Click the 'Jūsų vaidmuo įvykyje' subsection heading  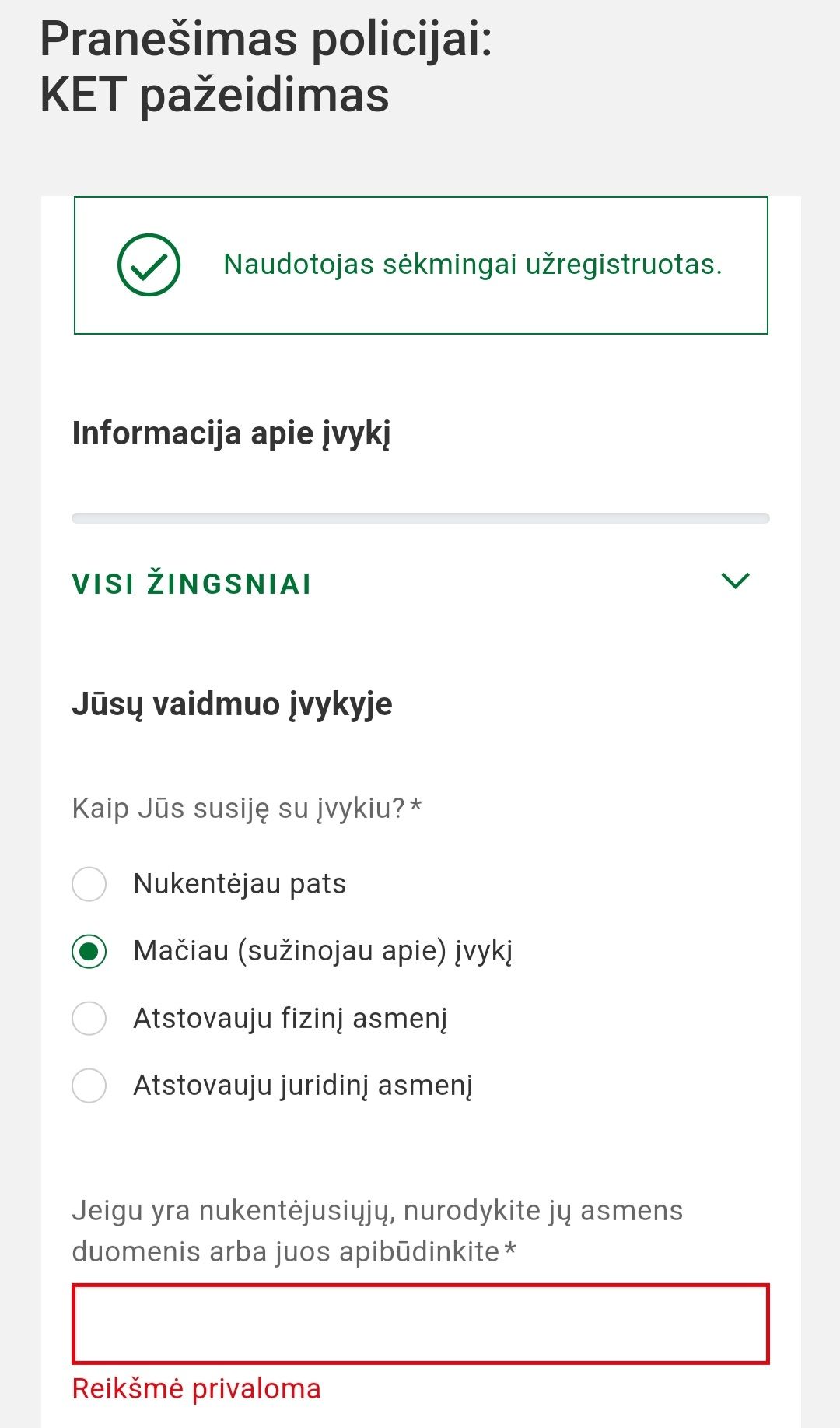point(232,704)
